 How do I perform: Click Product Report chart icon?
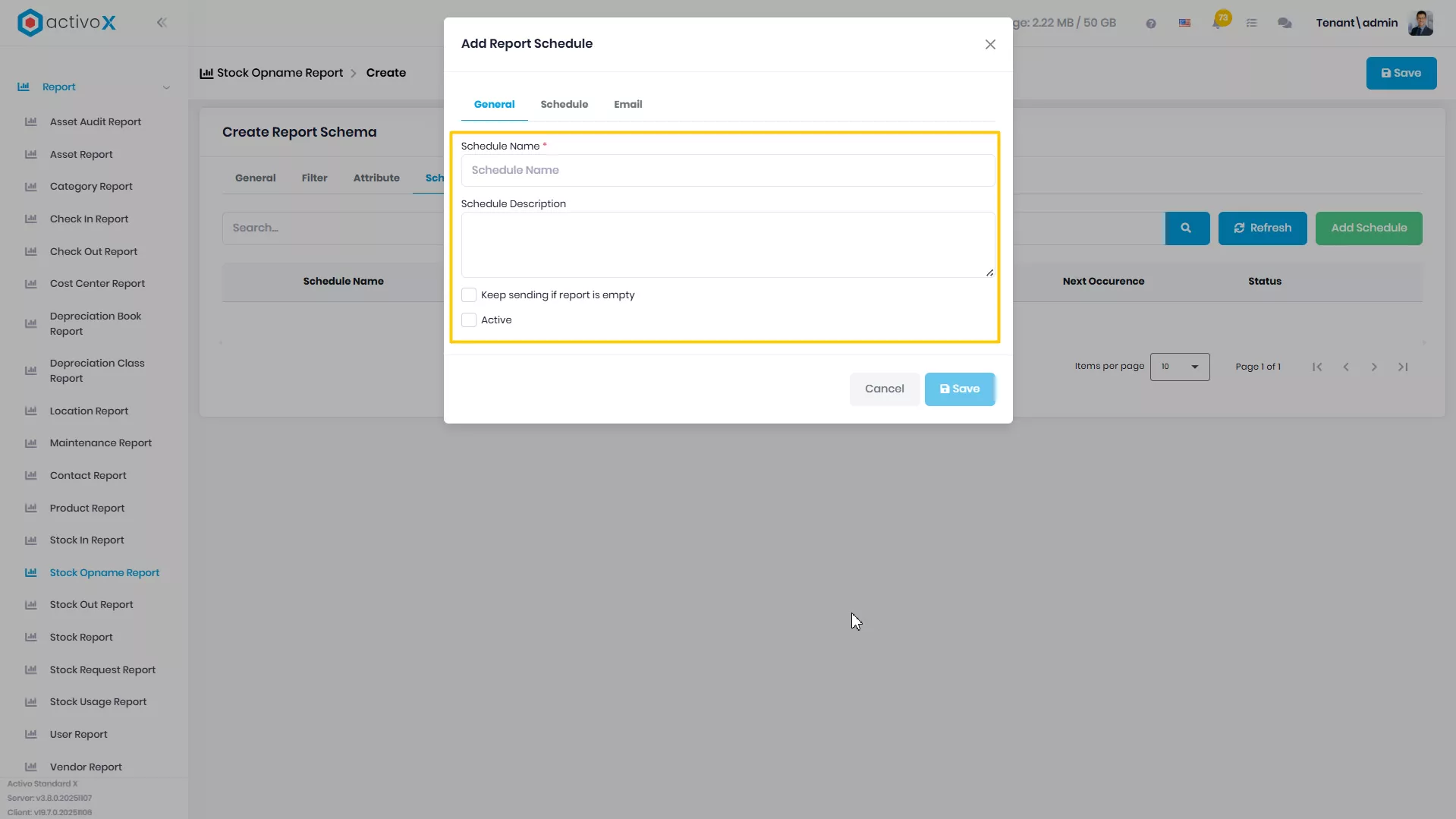pyautogui.click(x=31, y=508)
